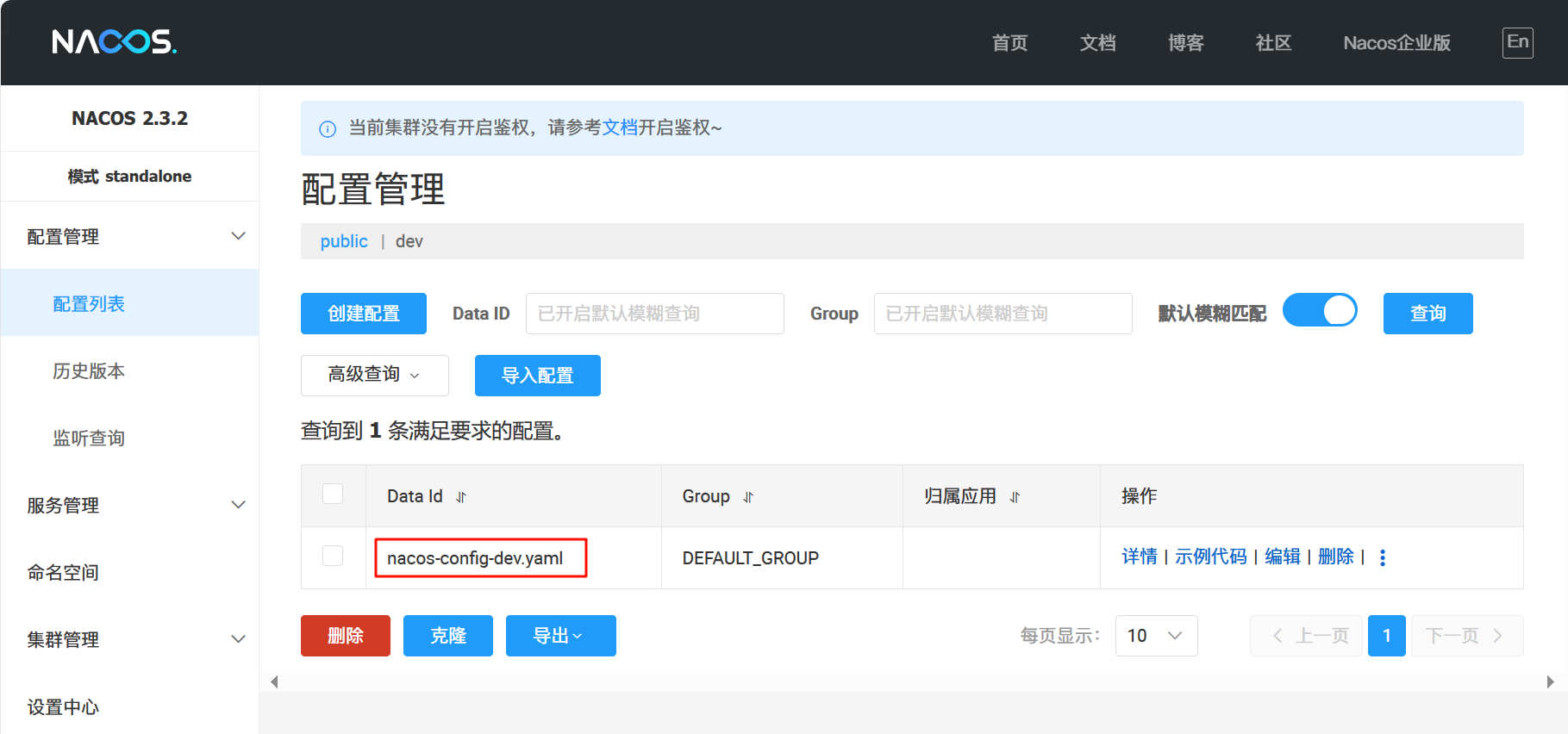Image resolution: width=1568 pixels, height=734 pixels.
Task: Open 高级查询 dropdown
Action: (x=375, y=375)
